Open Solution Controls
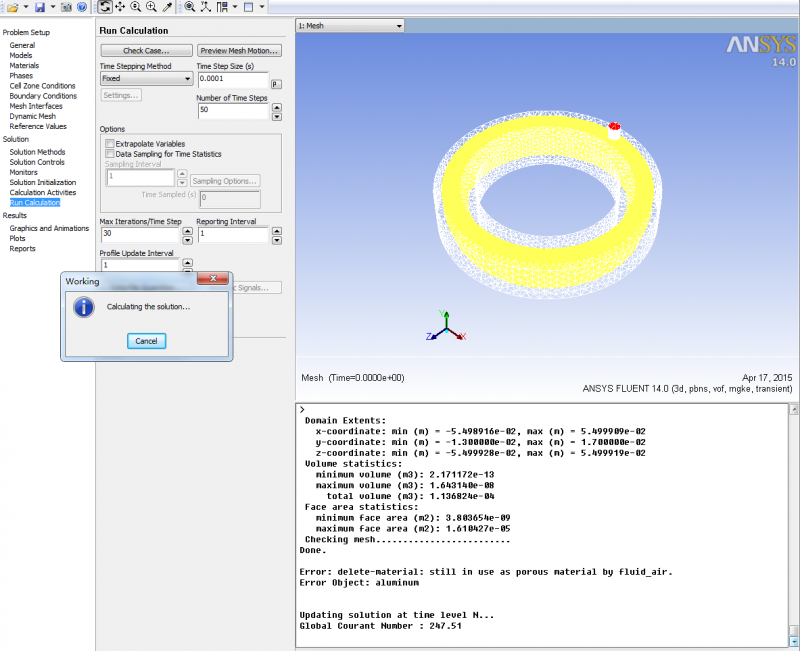Image resolution: width=800 pixels, height=651 pixels. click(37, 163)
